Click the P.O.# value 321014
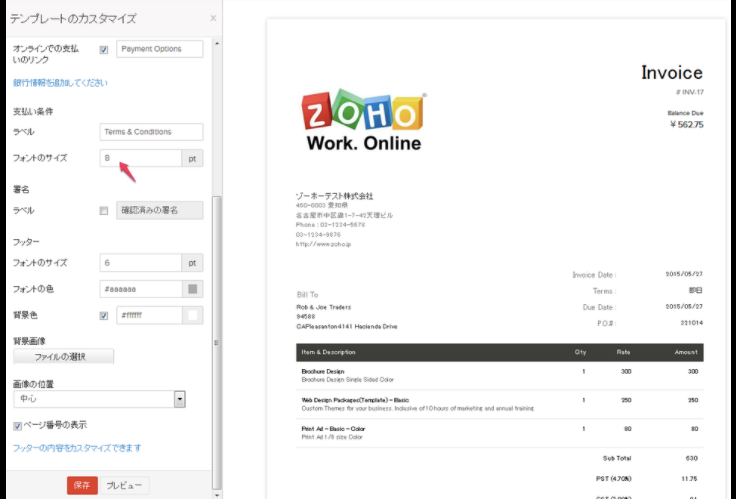736x499 pixels. click(691, 323)
